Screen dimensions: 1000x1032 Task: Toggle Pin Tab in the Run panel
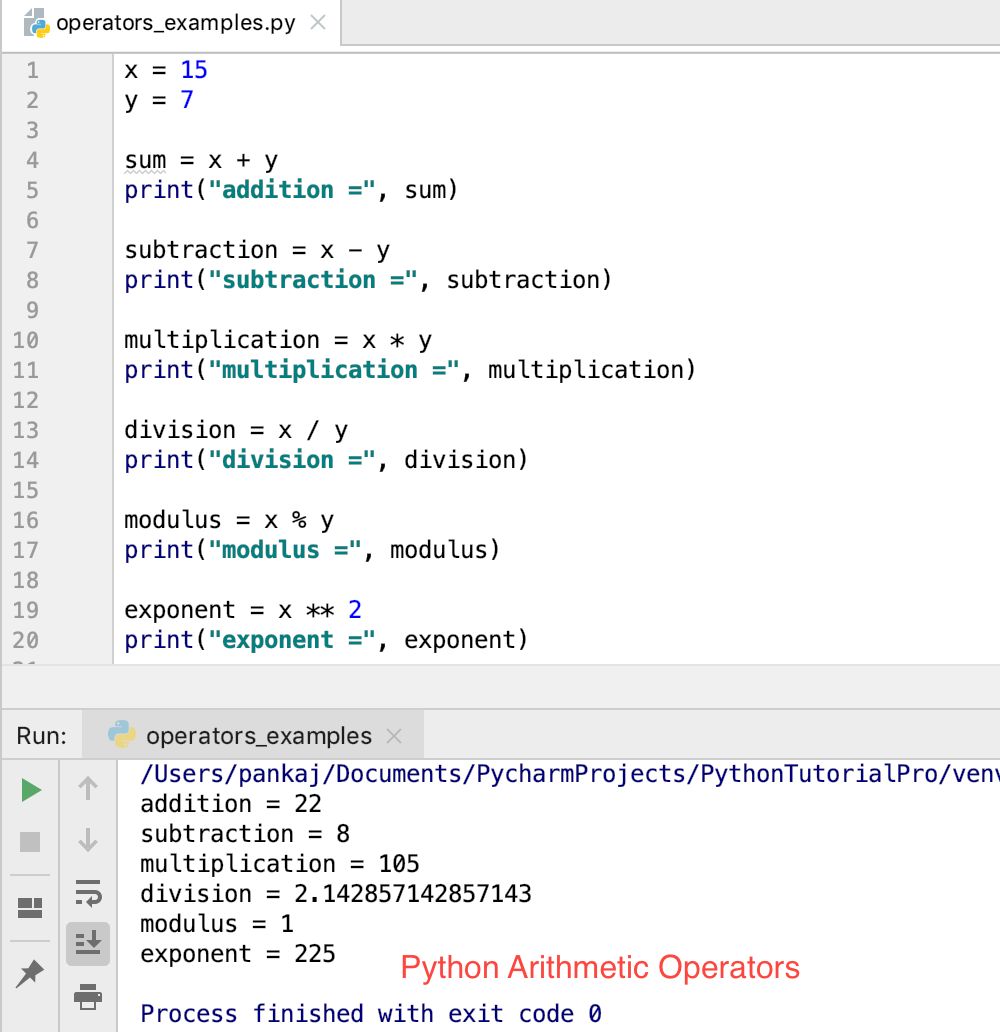[30, 970]
